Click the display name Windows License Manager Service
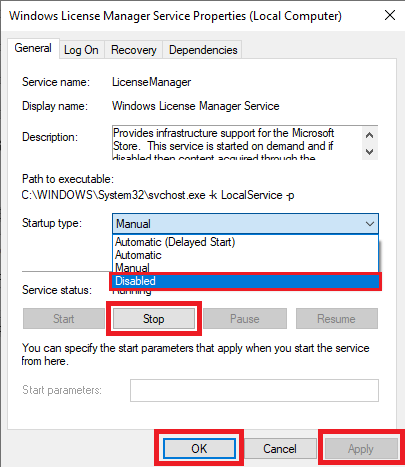Image resolution: width=405 pixels, height=467 pixels. pos(196,106)
